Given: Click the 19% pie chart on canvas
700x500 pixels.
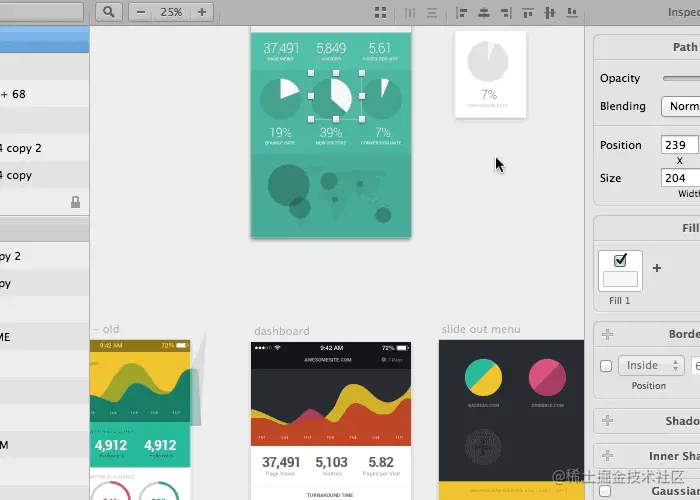Looking at the screenshot, I should (280, 99).
